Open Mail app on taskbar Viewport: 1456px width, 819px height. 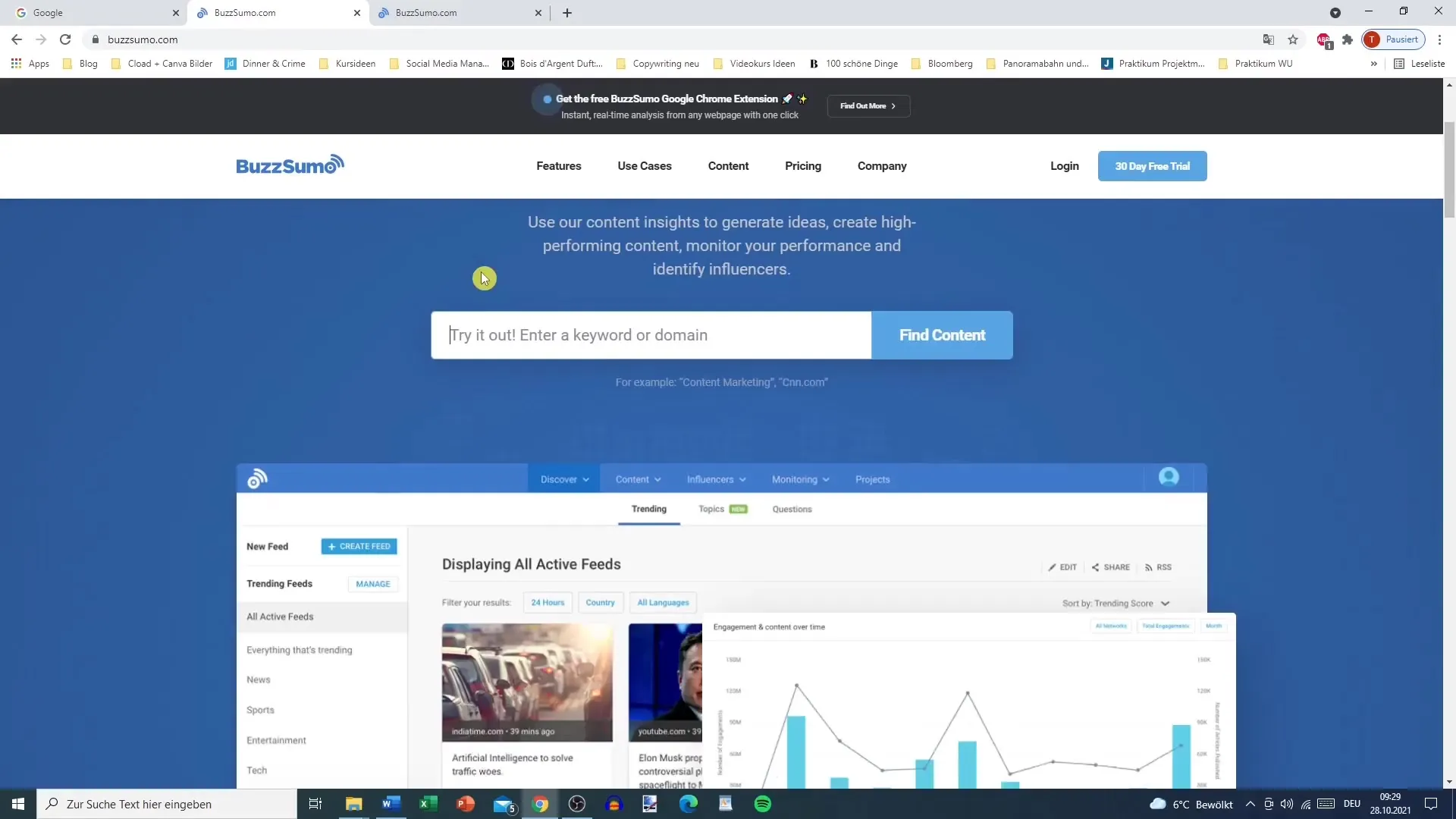point(504,804)
